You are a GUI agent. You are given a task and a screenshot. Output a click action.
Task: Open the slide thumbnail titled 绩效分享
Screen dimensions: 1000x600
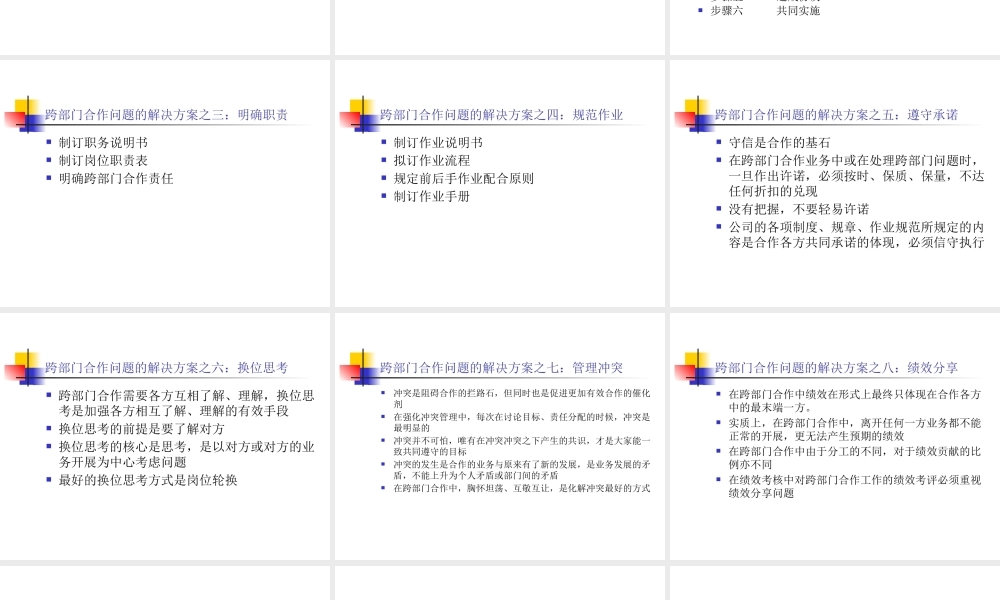pyautogui.click(x=835, y=436)
